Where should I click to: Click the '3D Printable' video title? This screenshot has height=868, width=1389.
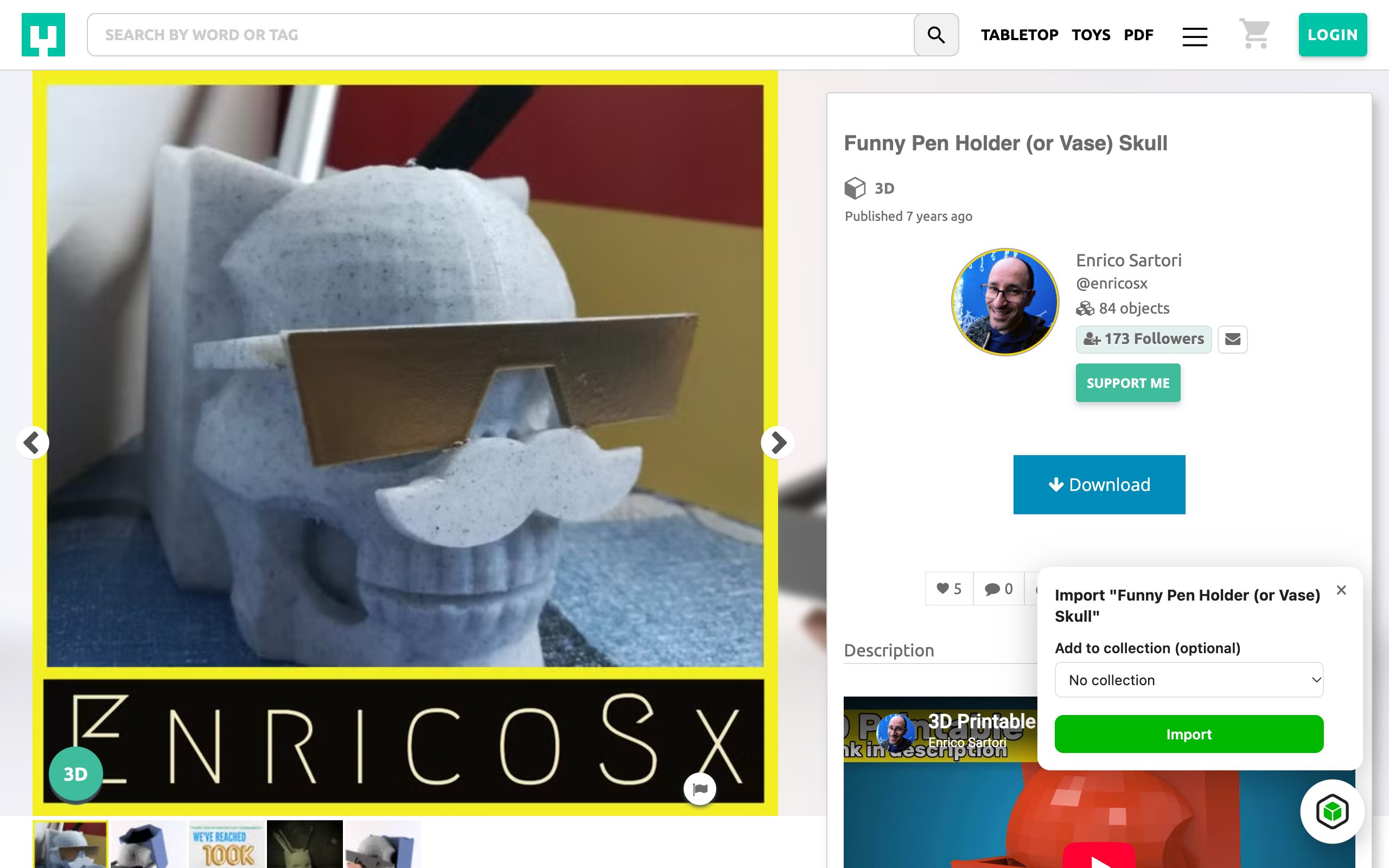click(x=982, y=721)
